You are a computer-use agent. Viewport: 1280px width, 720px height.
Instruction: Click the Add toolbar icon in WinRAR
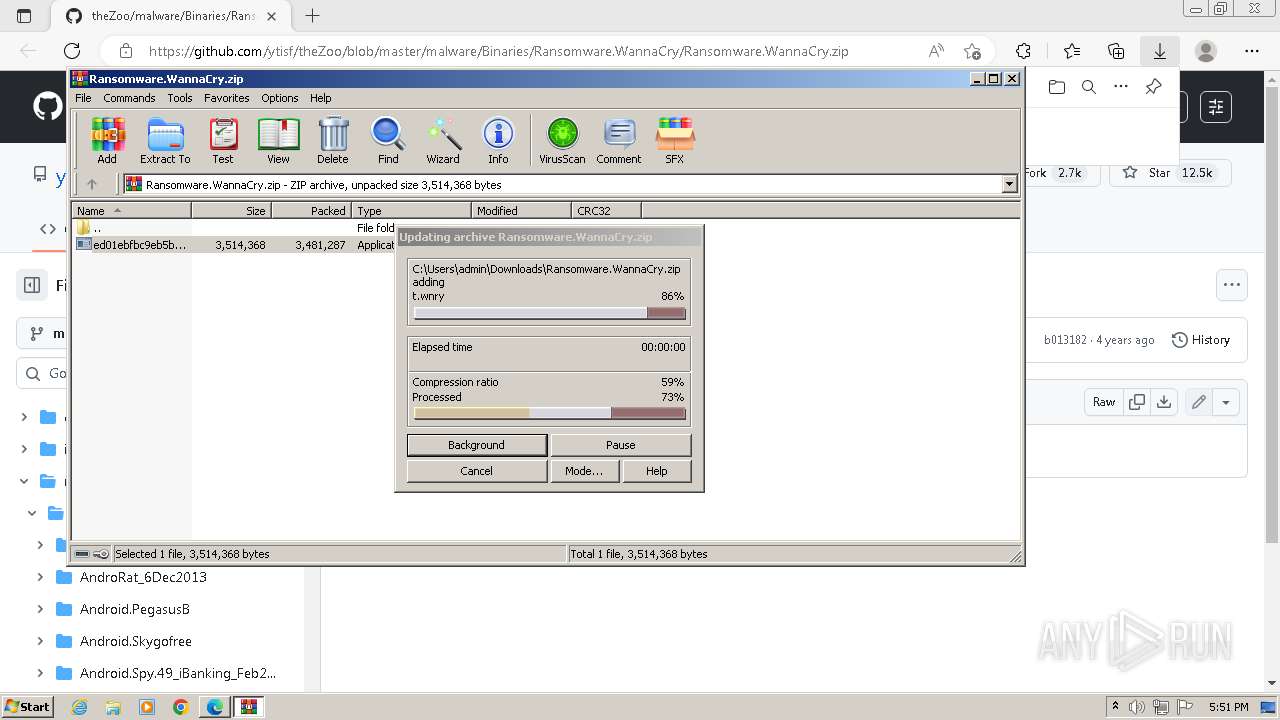[107, 140]
